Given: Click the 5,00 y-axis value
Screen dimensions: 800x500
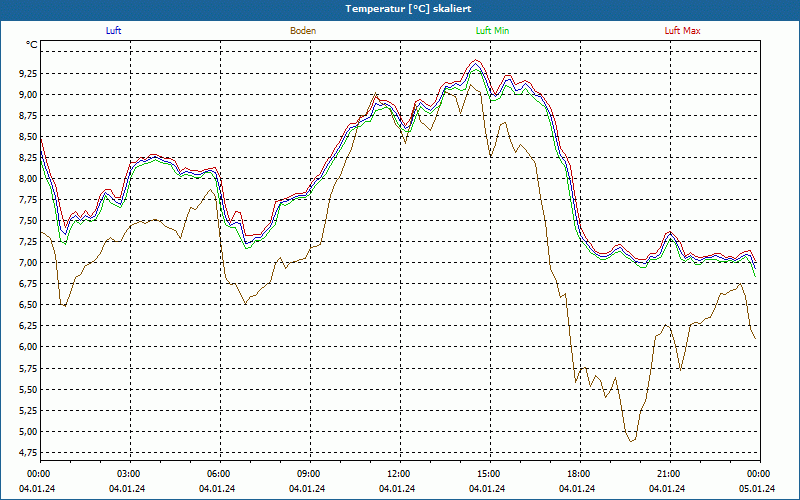Looking at the screenshot, I should [28, 432].
